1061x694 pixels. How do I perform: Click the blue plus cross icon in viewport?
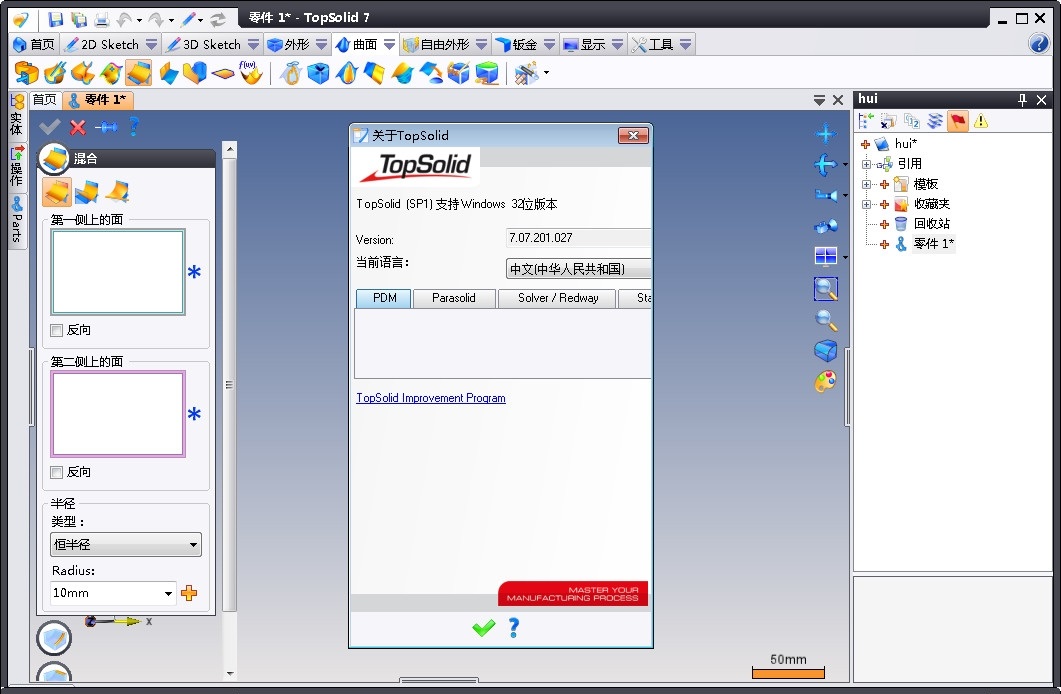pos(826,133)
